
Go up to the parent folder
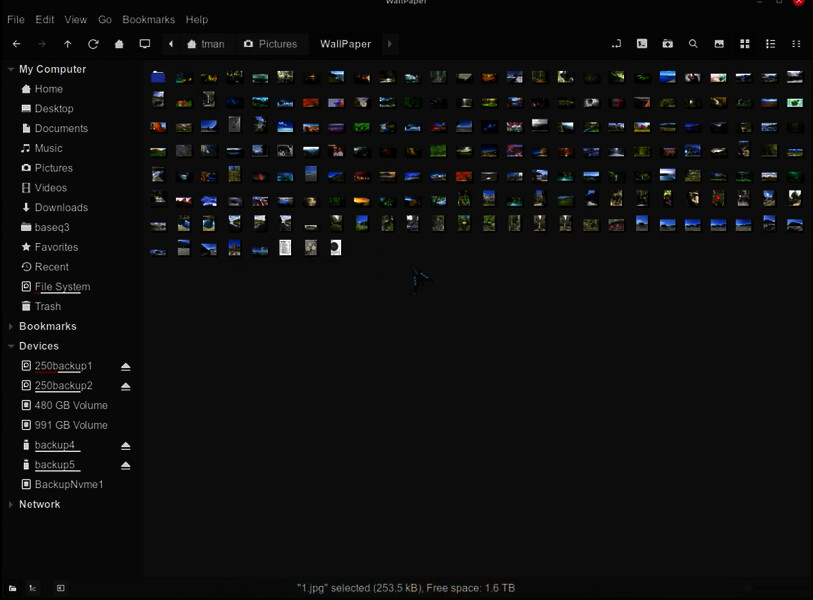click(67, 44)
